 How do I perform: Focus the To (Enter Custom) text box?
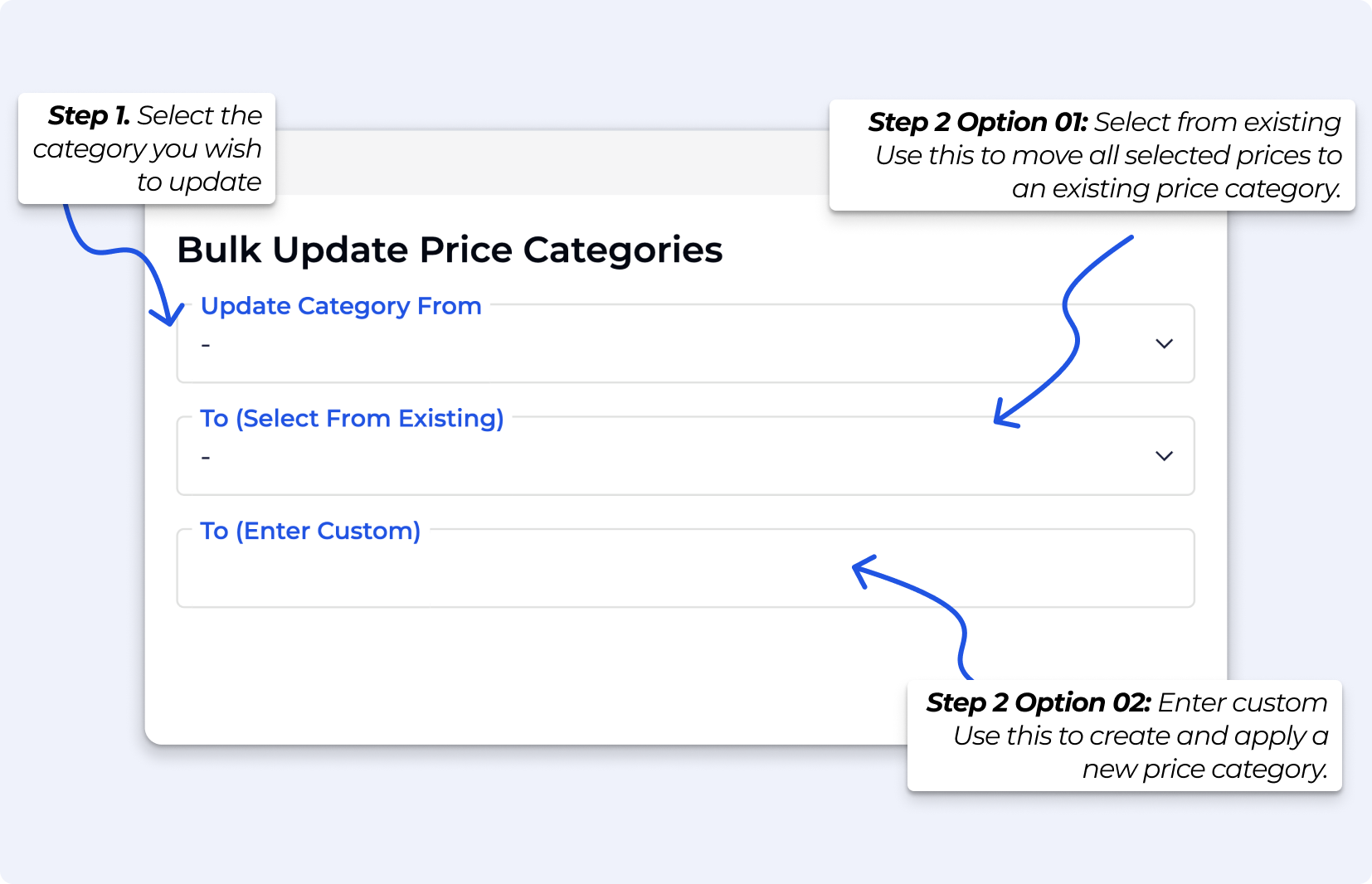point(581,571)
